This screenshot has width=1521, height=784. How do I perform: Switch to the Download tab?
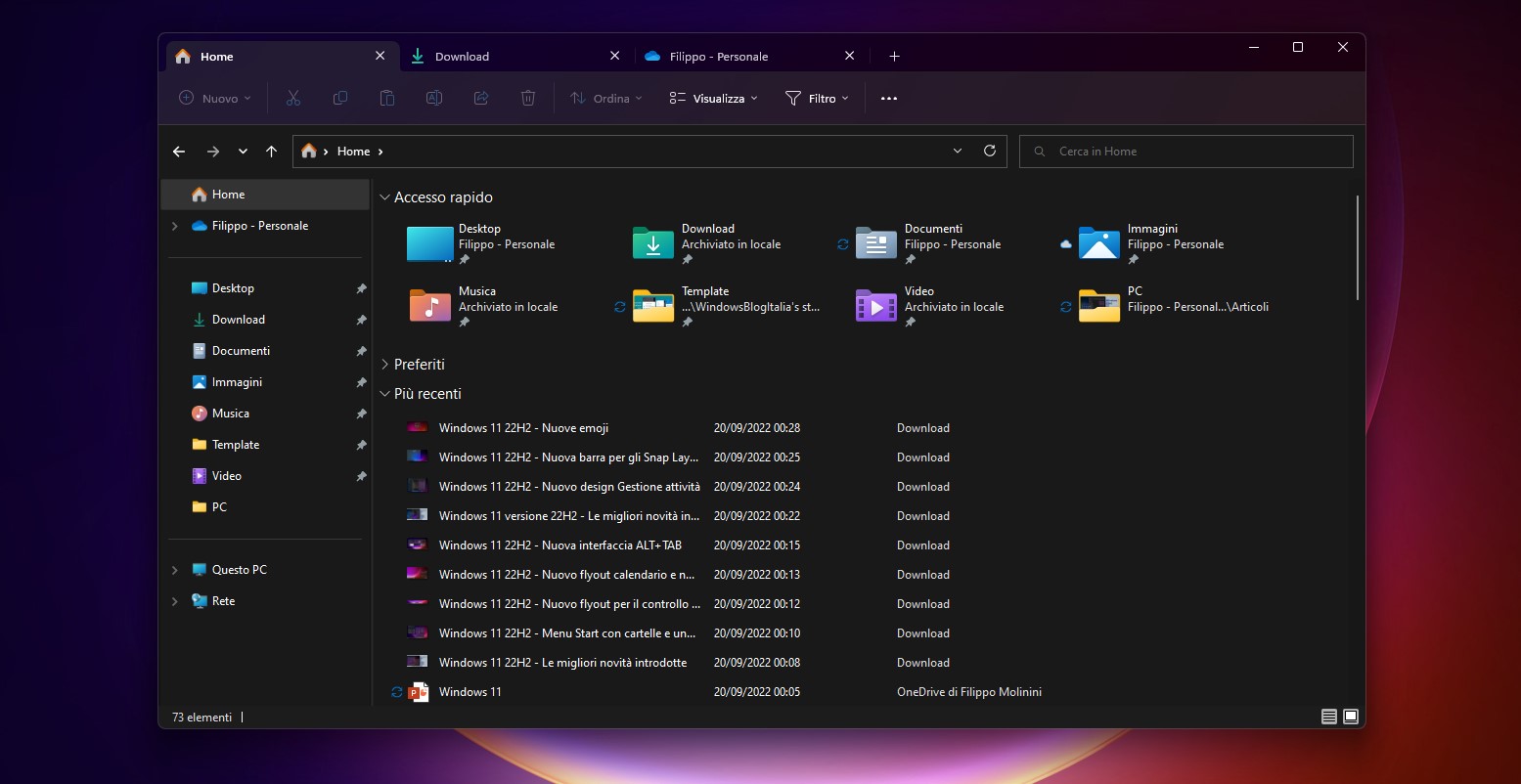point(516,57)
